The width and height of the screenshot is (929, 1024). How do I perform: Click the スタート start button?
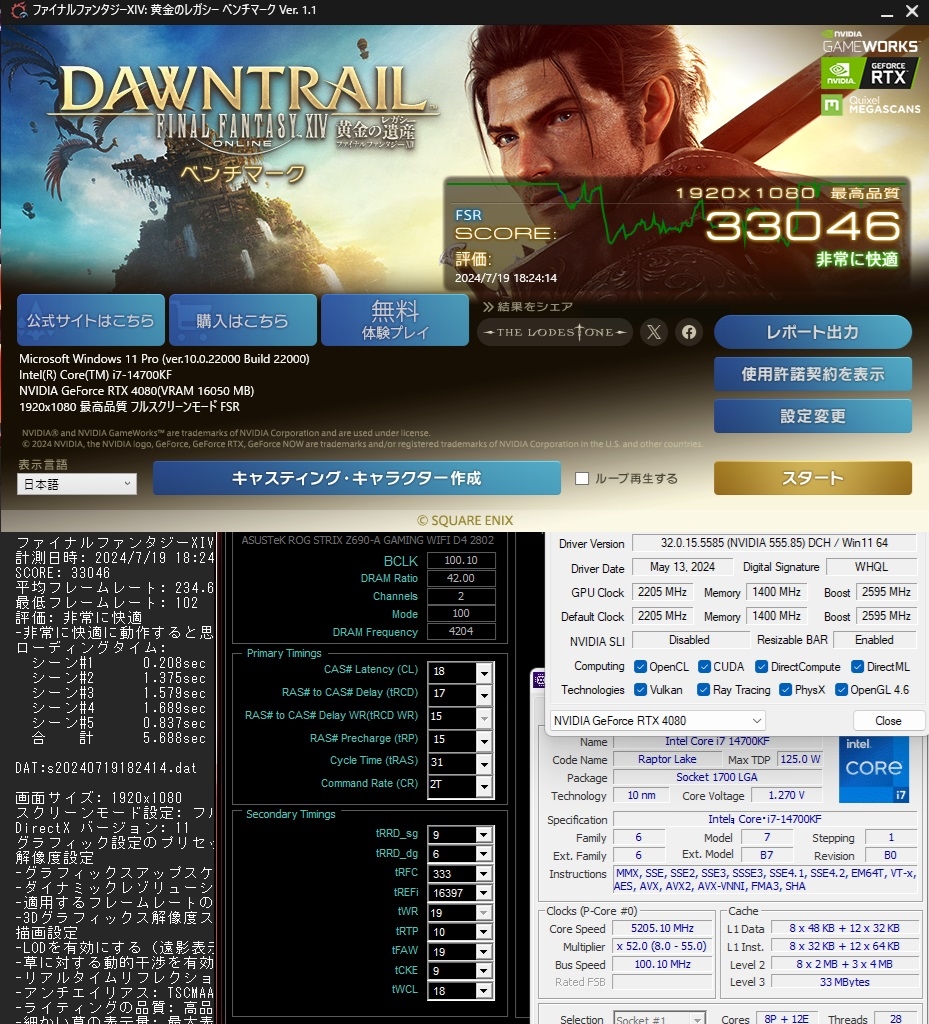tap(813, 479)
